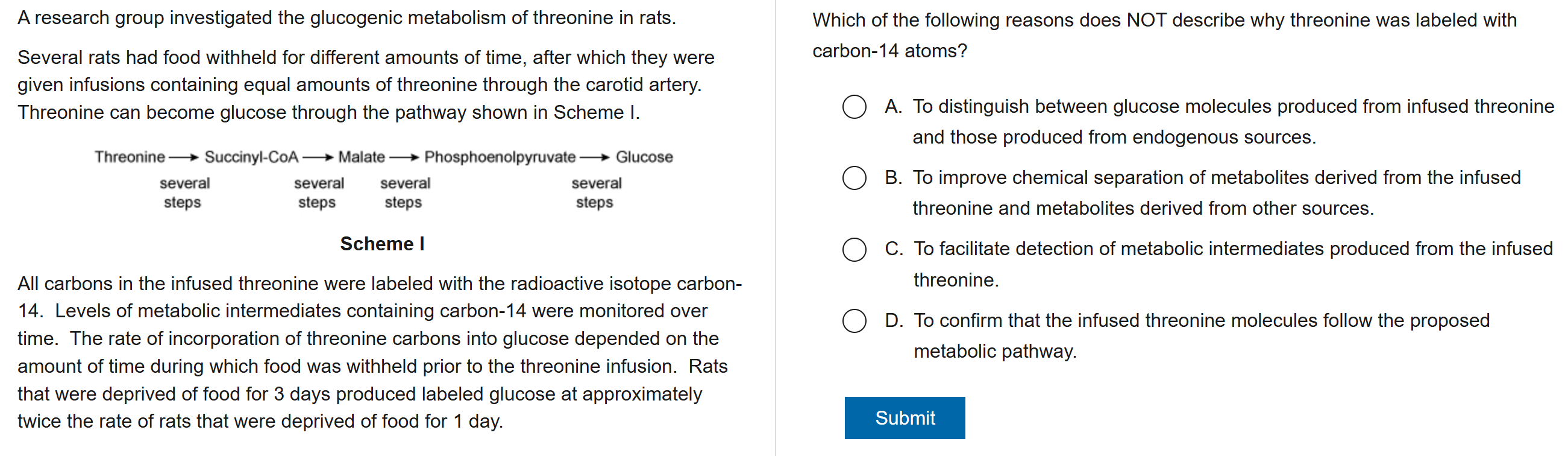Pick radio button for answer D
Viewport: 1568px width, 456px height.
point(854,321)
